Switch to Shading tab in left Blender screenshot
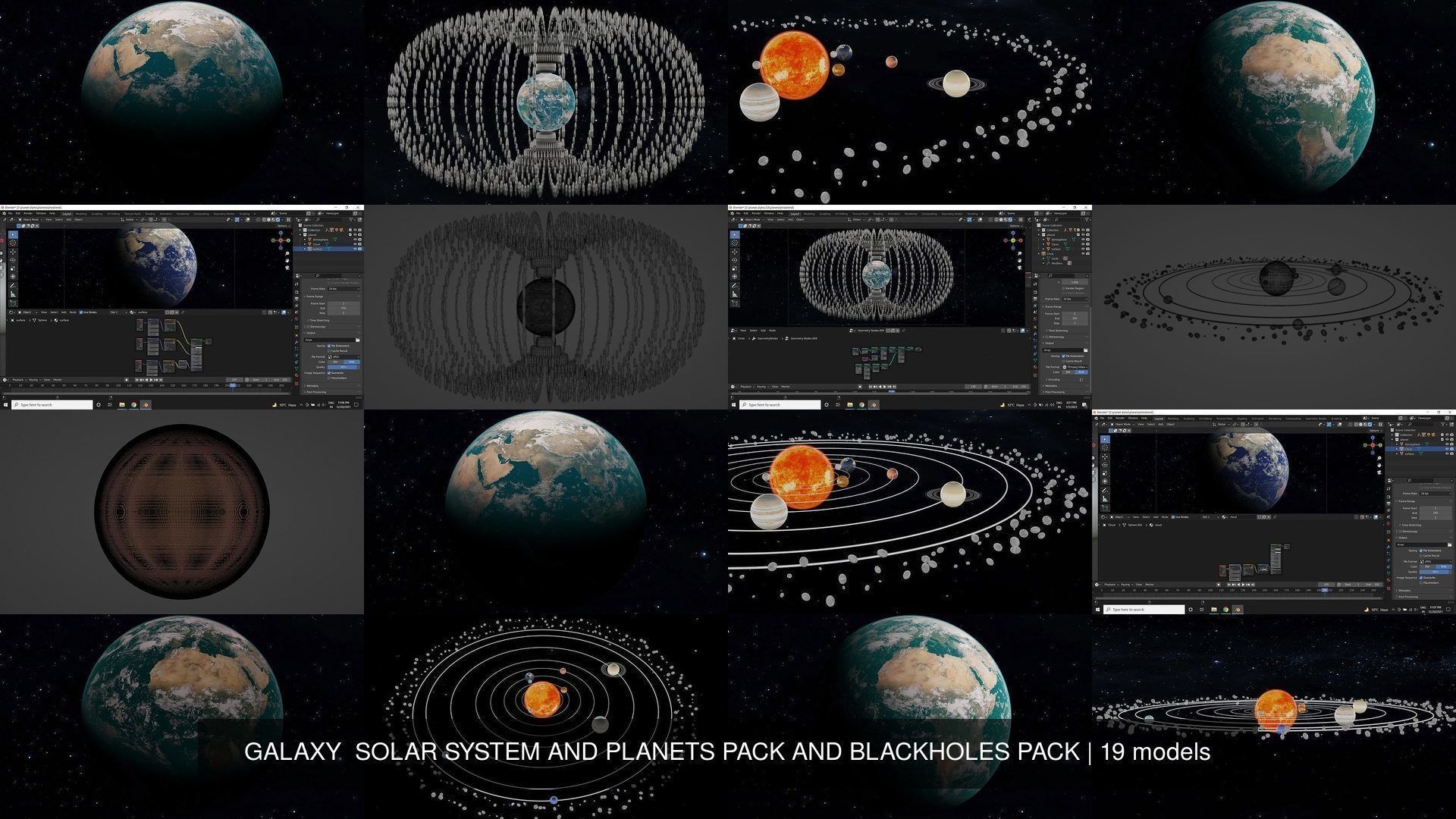This screenshot has width=1456, height=819. [x=150, y=214]
